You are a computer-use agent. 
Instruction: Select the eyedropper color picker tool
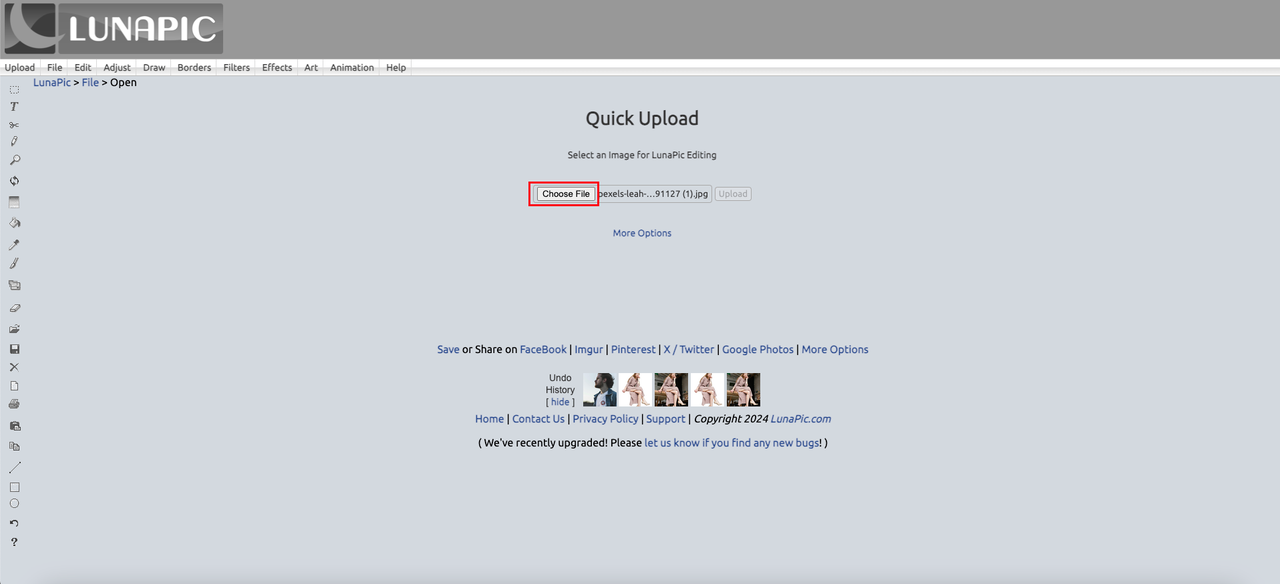[x=14, y=244]
